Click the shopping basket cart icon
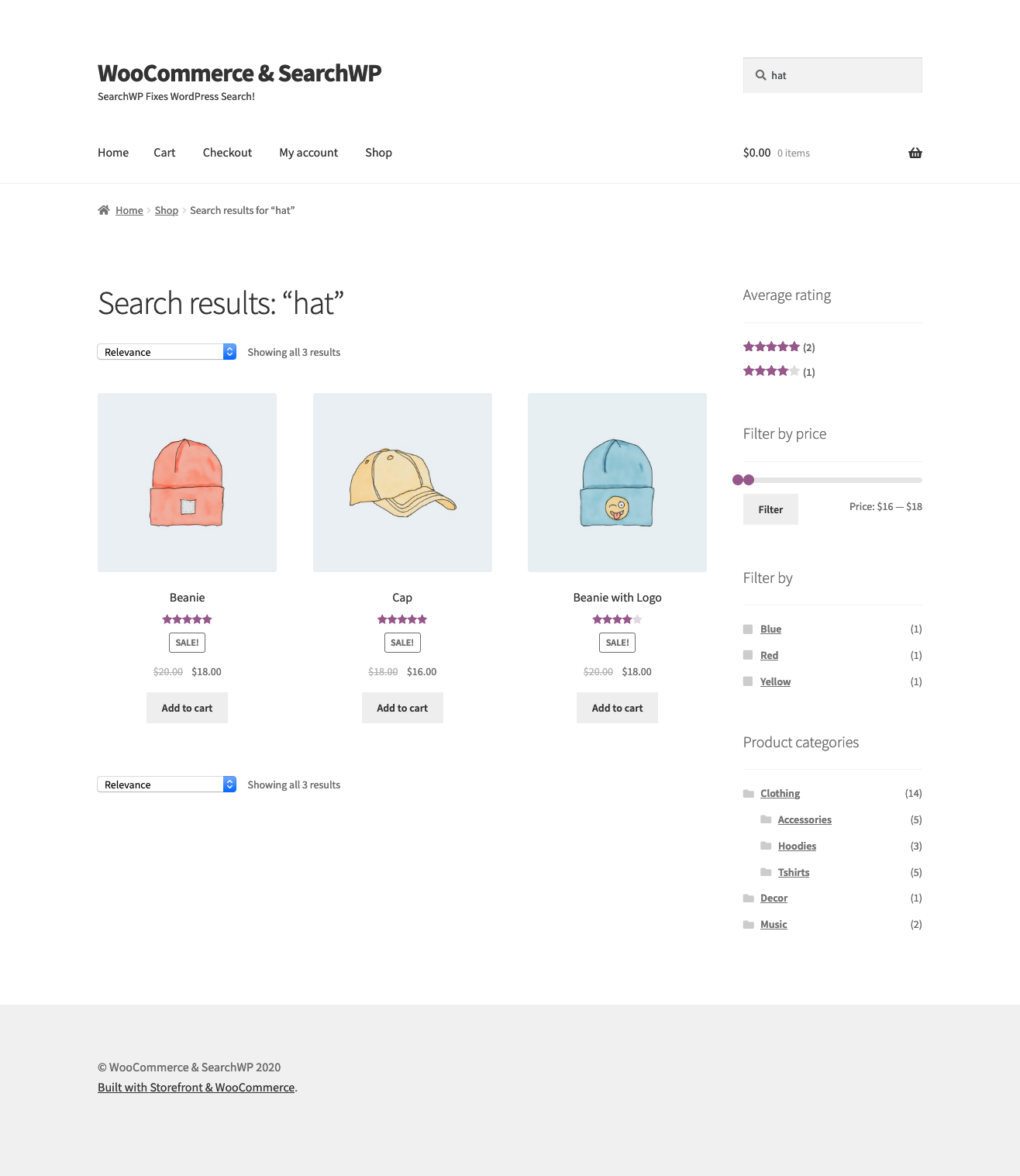 (x=915, y=153)
